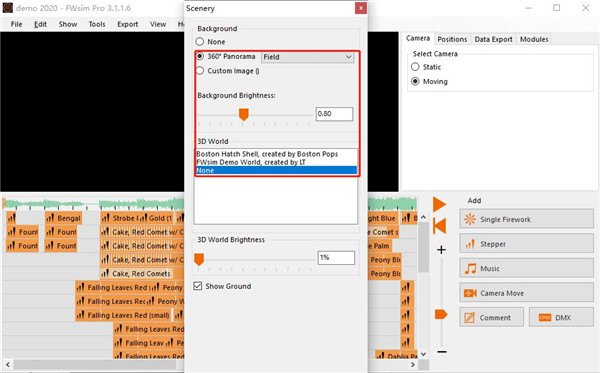Switch to the Camera tab

[418, 38]
